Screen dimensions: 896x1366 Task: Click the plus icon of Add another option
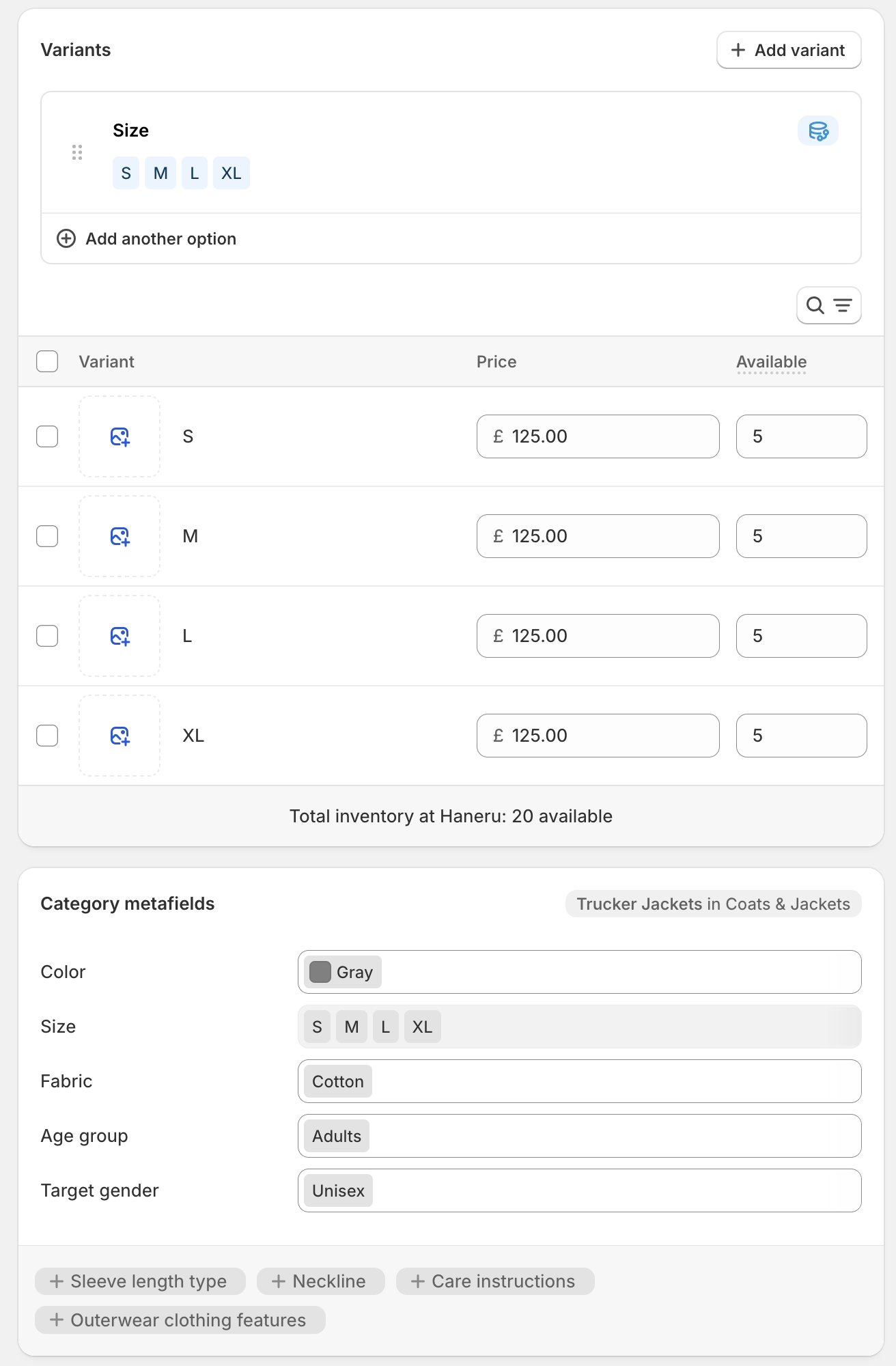point(66,238)
